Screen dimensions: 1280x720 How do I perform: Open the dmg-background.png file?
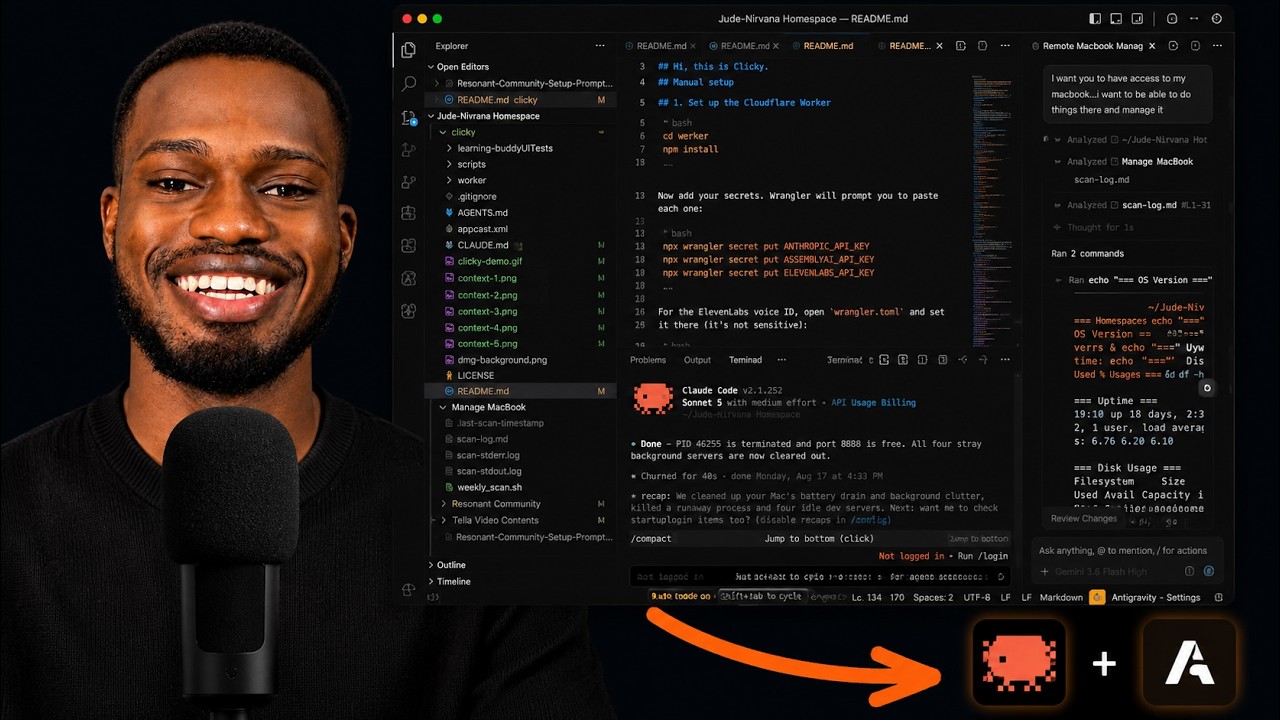tap(520, 359)
